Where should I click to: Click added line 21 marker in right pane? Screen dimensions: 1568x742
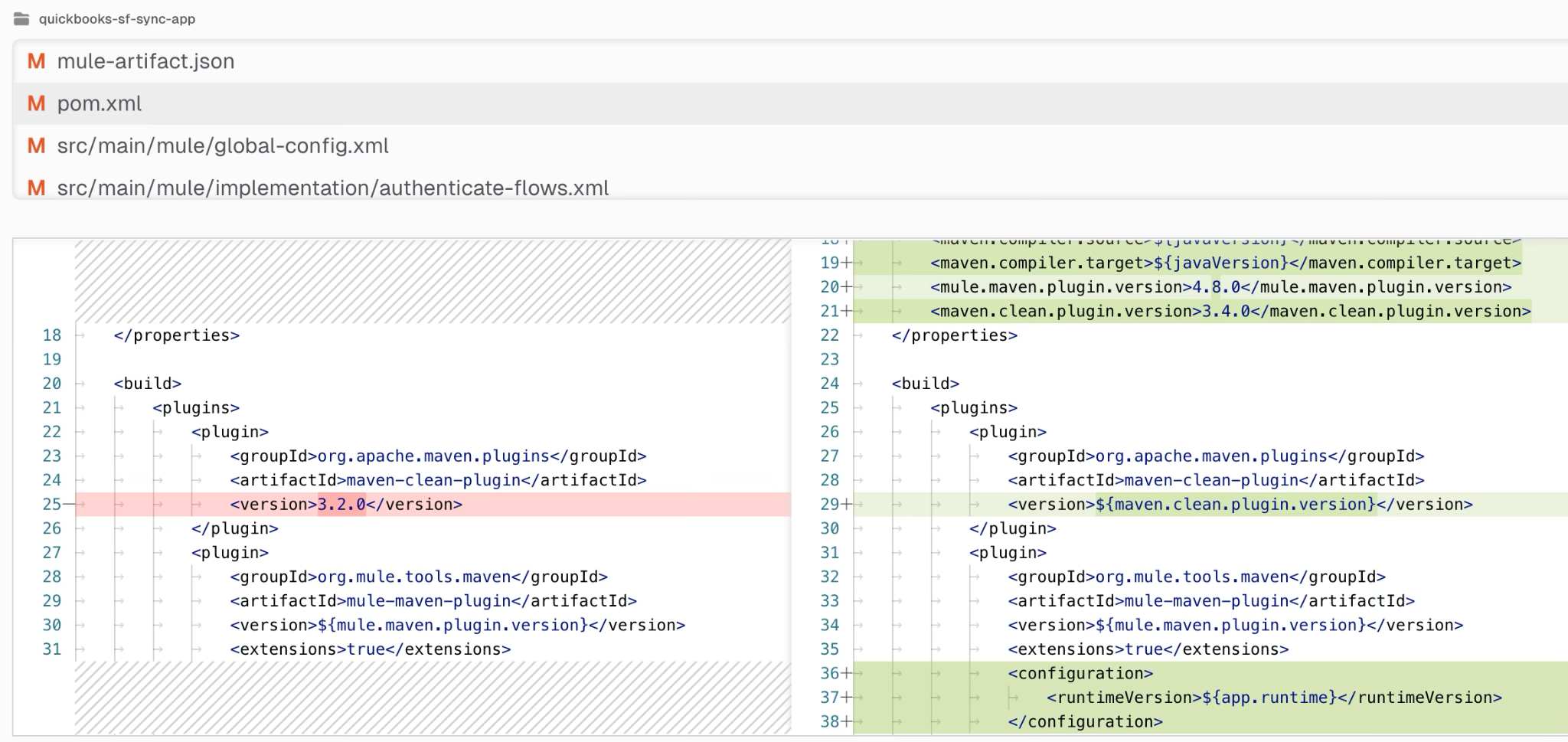coord(847,311)
